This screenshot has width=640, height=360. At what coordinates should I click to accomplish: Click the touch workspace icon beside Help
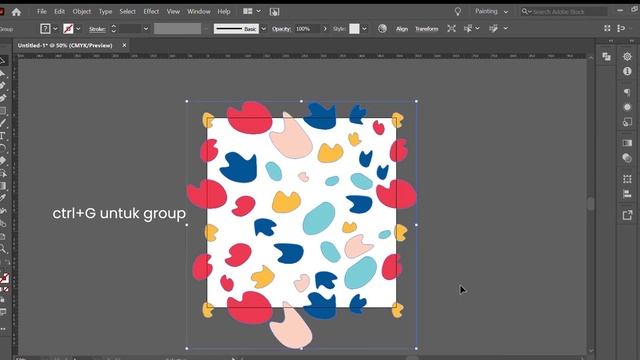tap(274, 12)
